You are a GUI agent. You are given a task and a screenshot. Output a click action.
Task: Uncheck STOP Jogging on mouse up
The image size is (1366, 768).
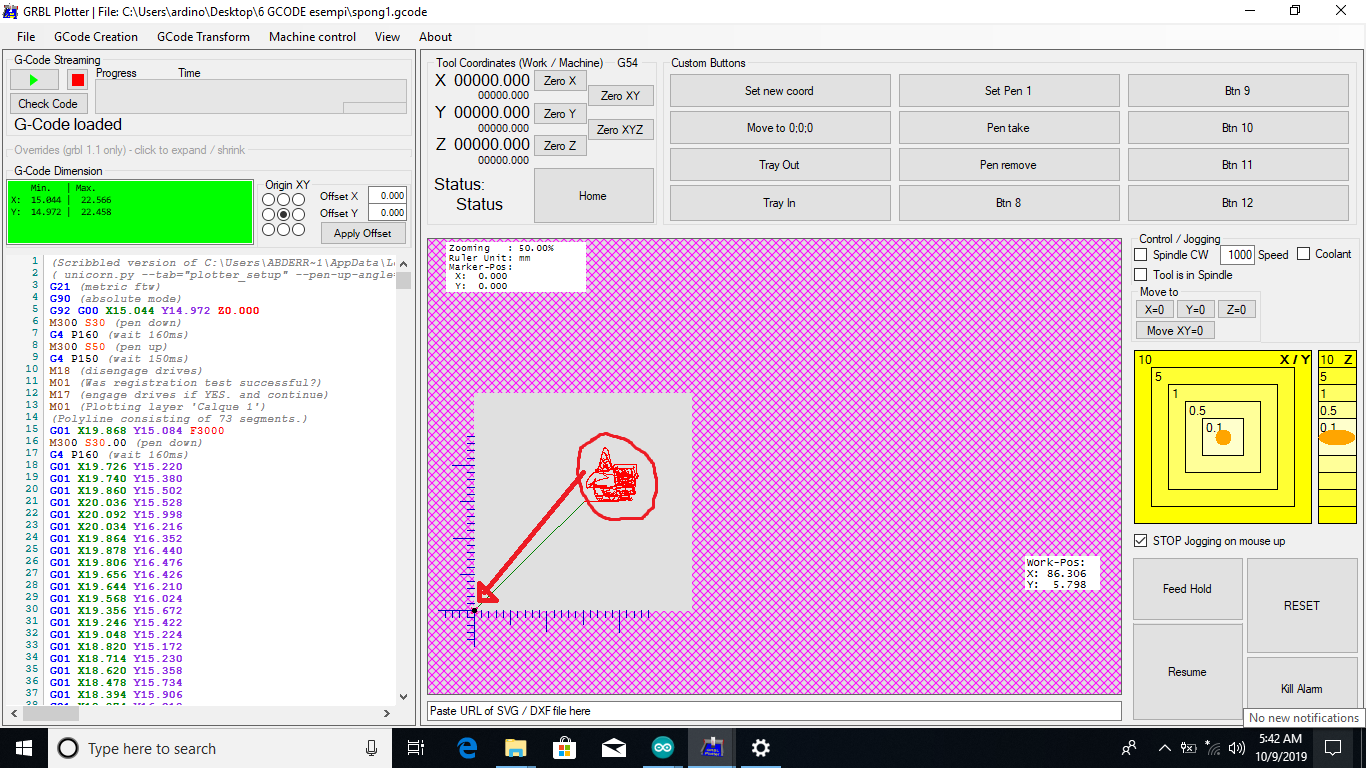click(1142, 541)
